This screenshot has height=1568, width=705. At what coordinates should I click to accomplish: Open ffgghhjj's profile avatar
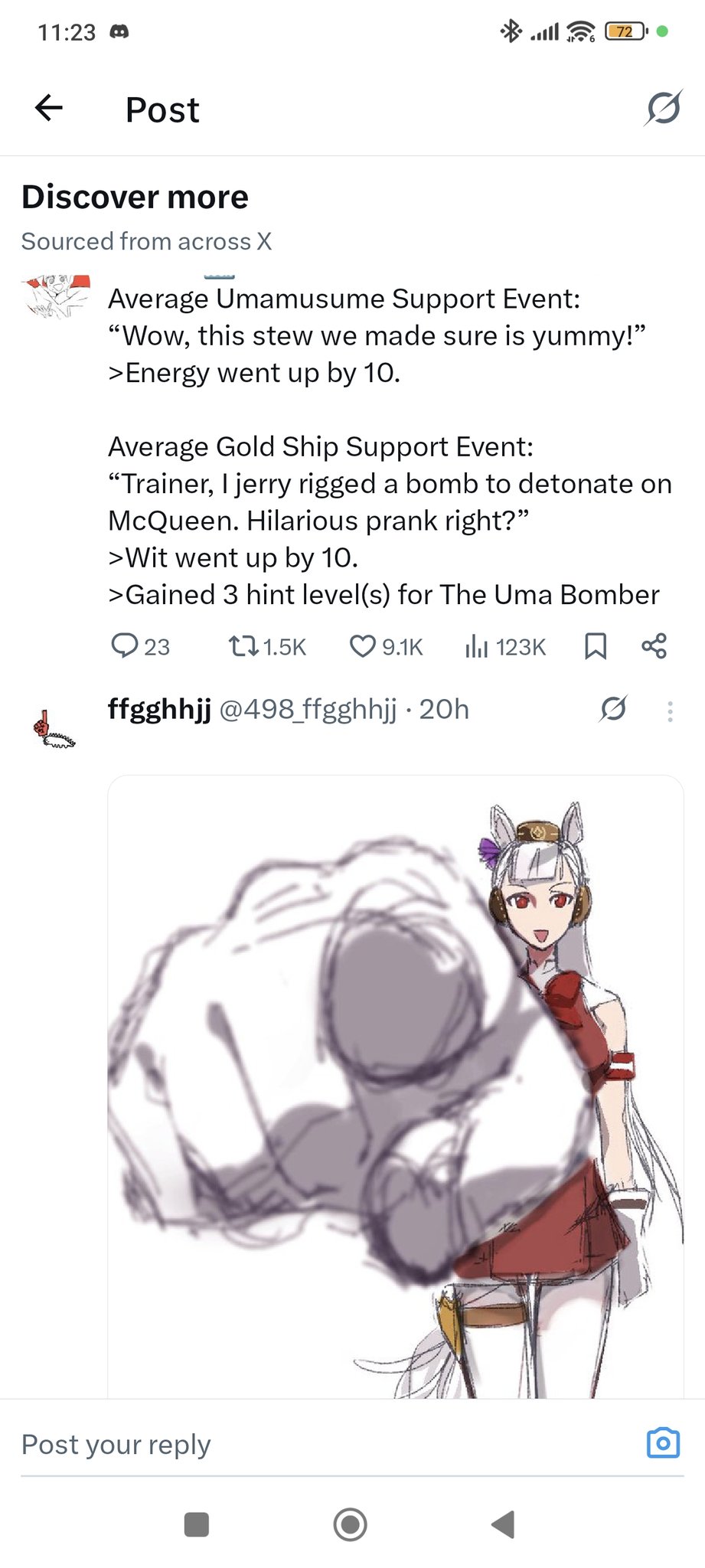54,729
